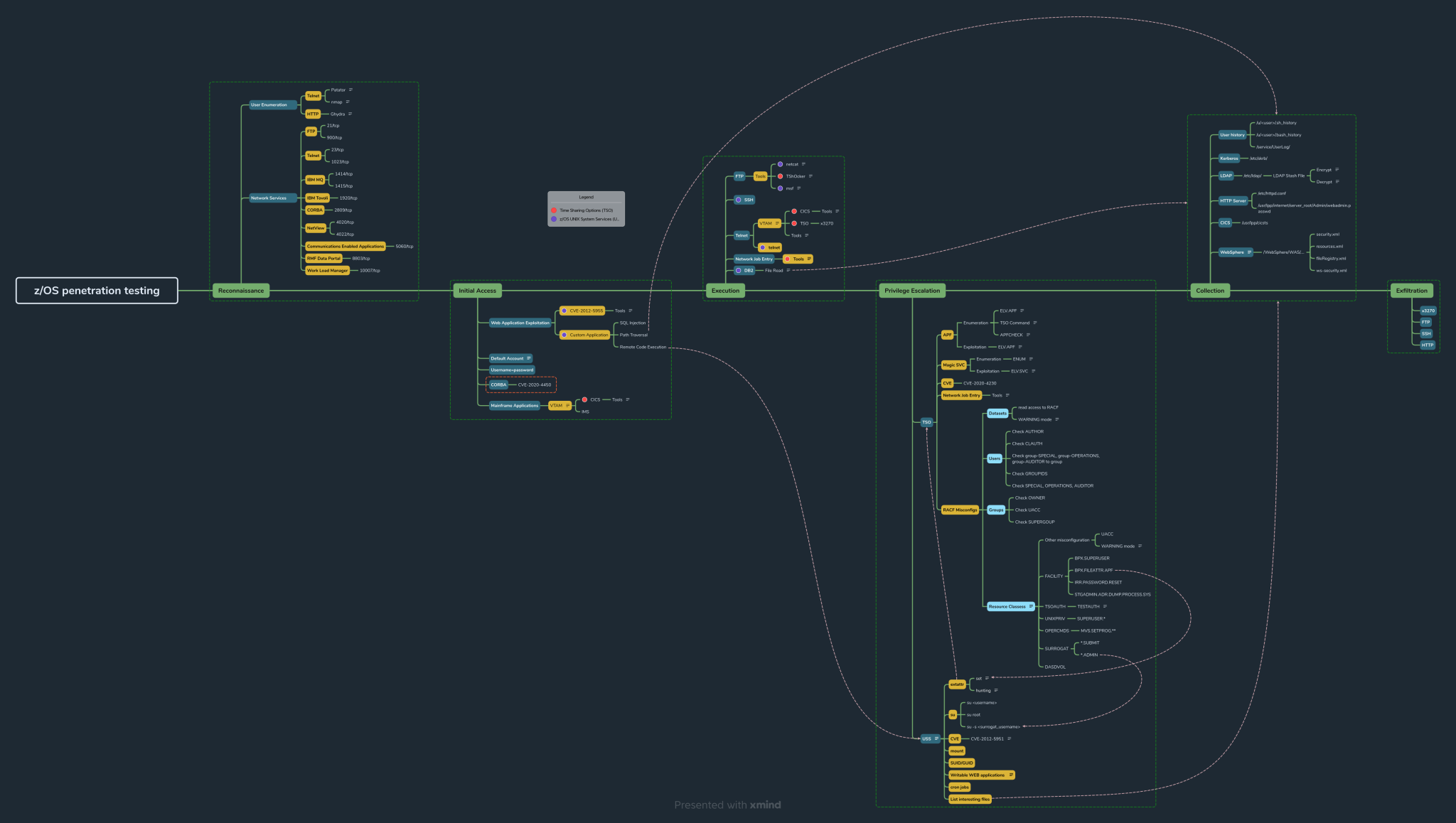Click note icon next to CVE-2012-5951
1456x823 pixels.
[x=1009, y=738]
